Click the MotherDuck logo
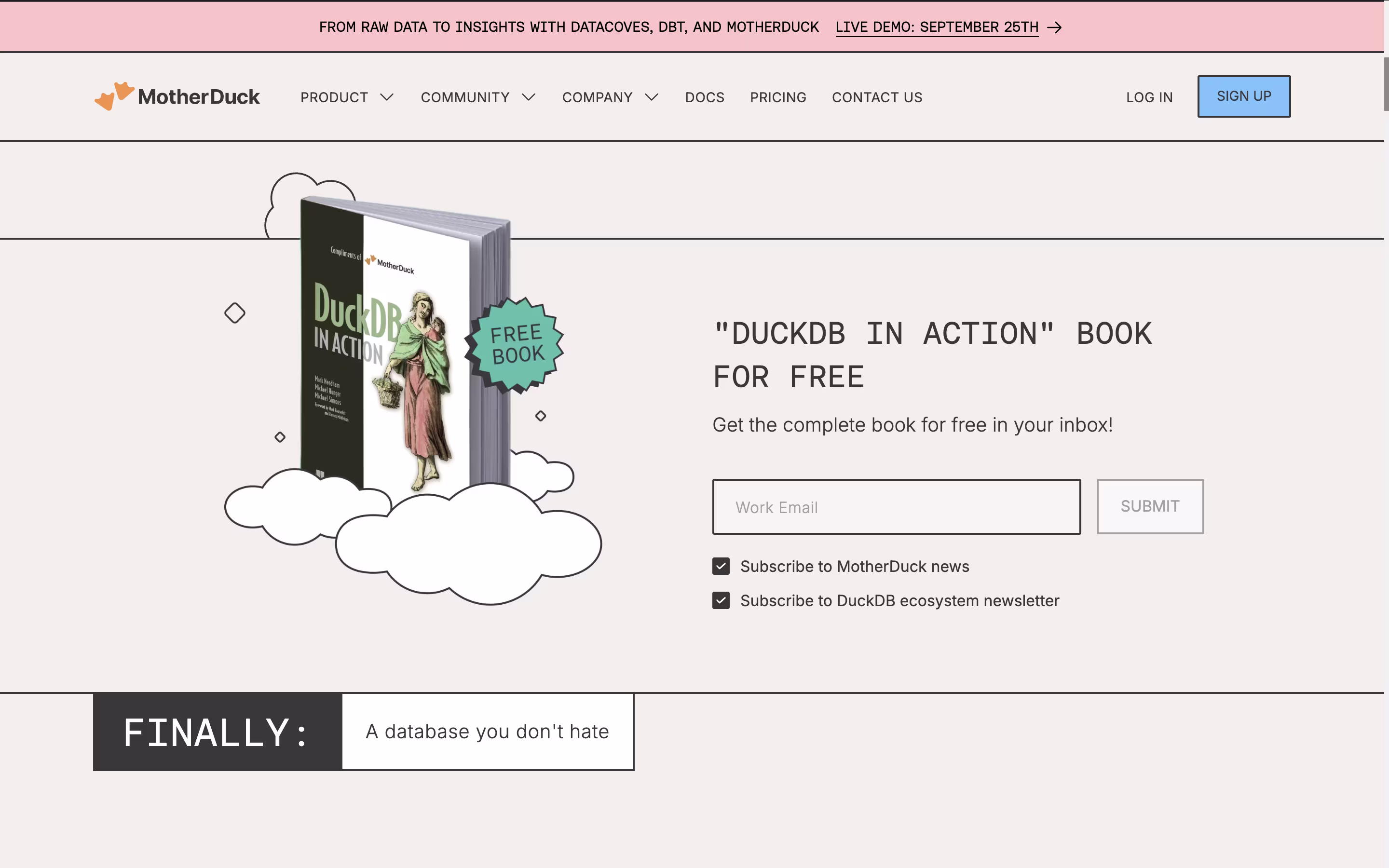Viewport: 1389px width, 868px height. point(177,96)
